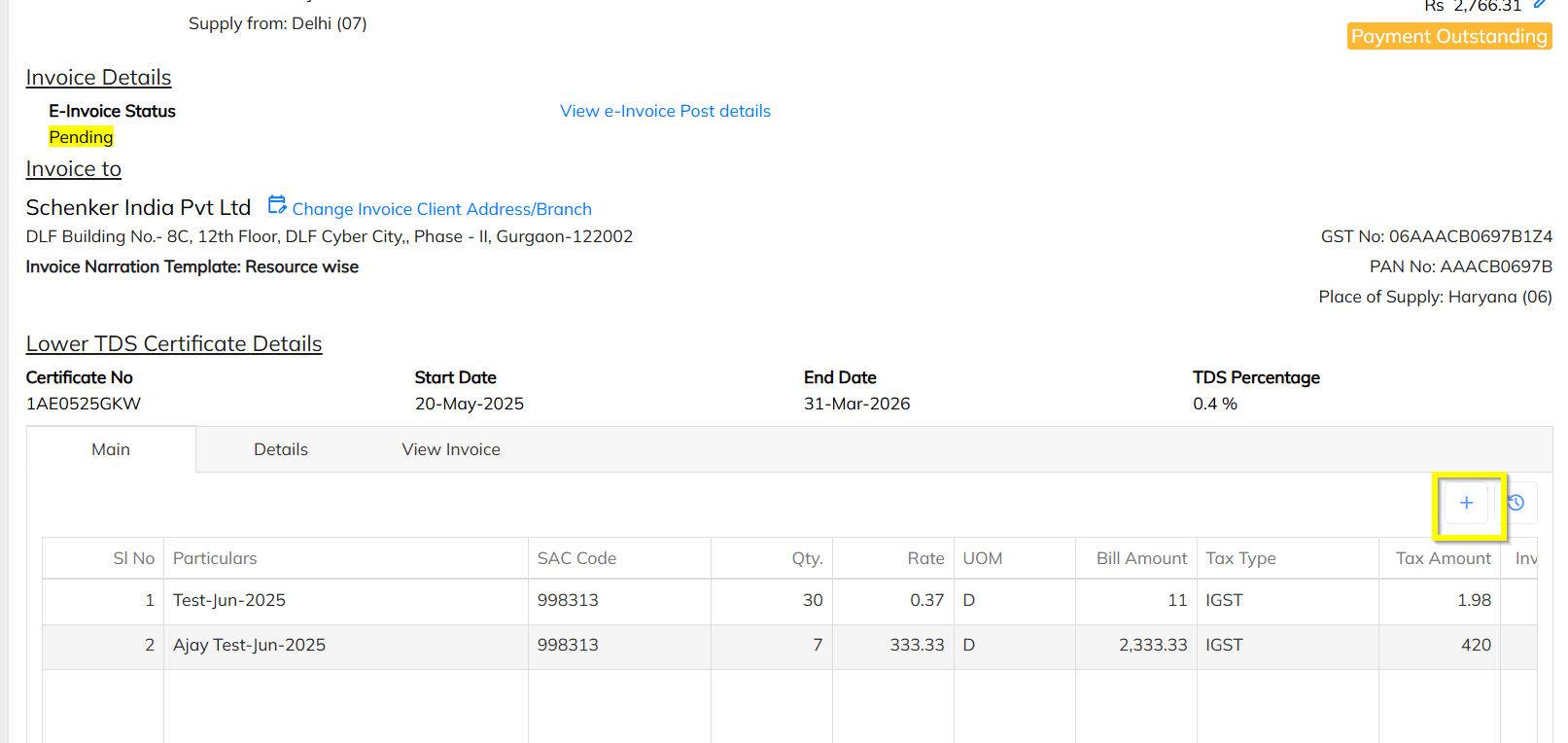
Task: Click the Particulars column header
Action: pyautogui.click(x=215, y=558)
